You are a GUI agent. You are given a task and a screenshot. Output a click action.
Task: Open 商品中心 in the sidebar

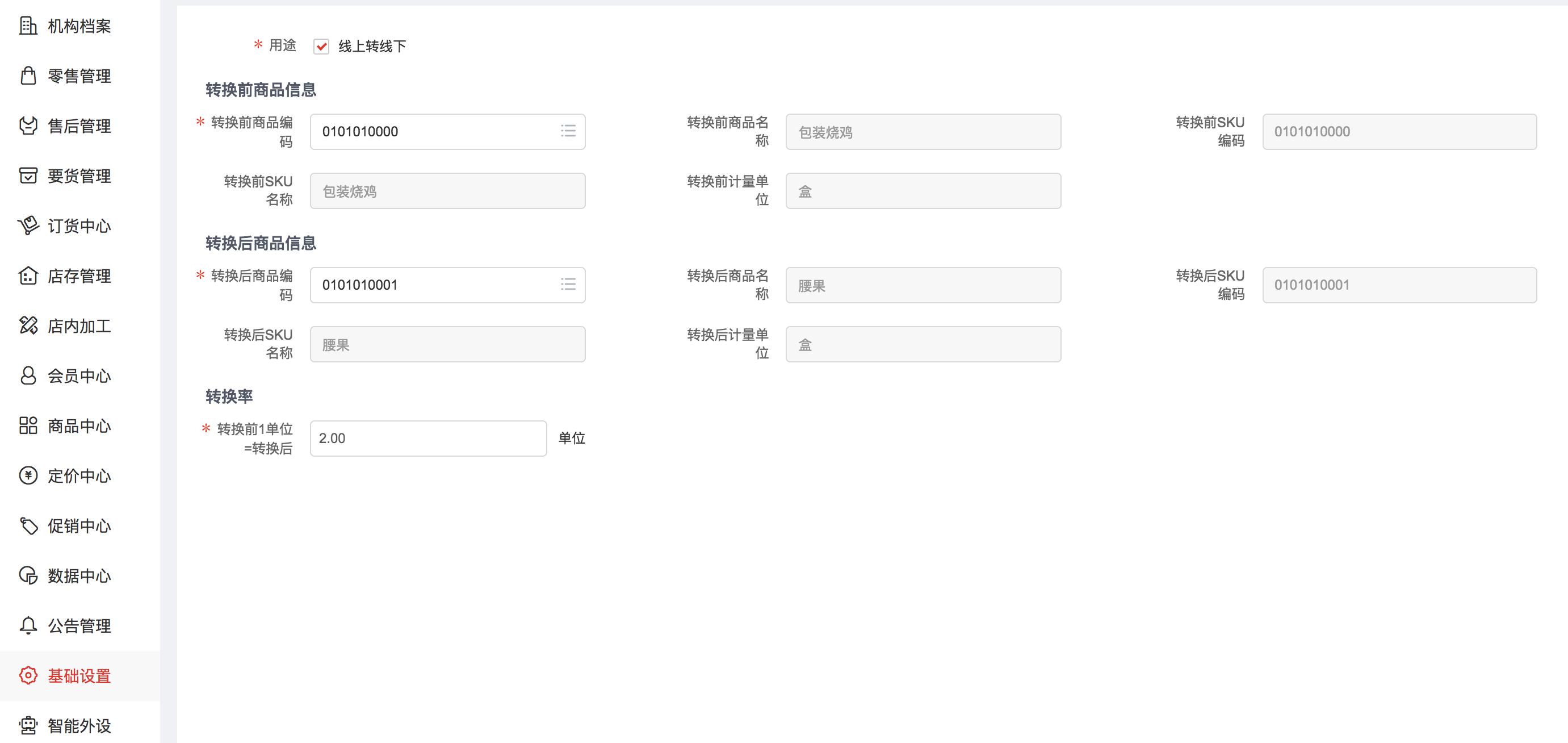click(79, 425)
